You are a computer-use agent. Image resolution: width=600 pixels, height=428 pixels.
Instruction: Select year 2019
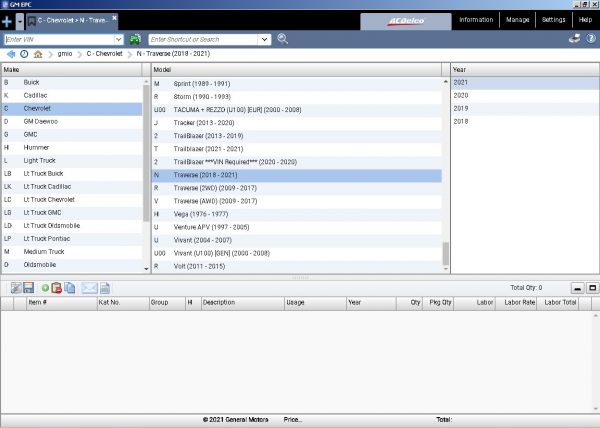pyautogui.click(x=525, y=109)
